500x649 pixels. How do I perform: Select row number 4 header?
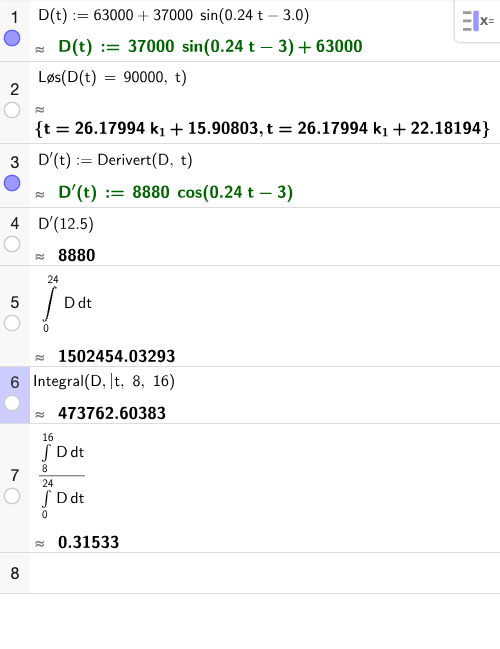14,224
